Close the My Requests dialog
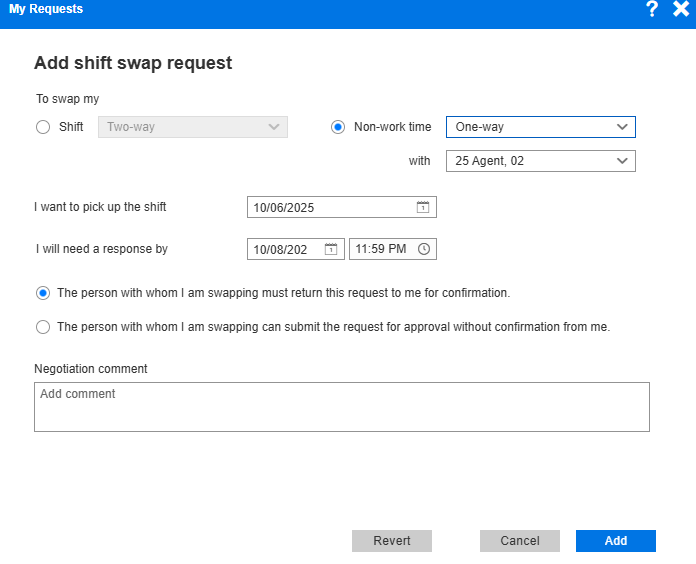The width and height of the screenshot is (696, 564). point(681,9)
